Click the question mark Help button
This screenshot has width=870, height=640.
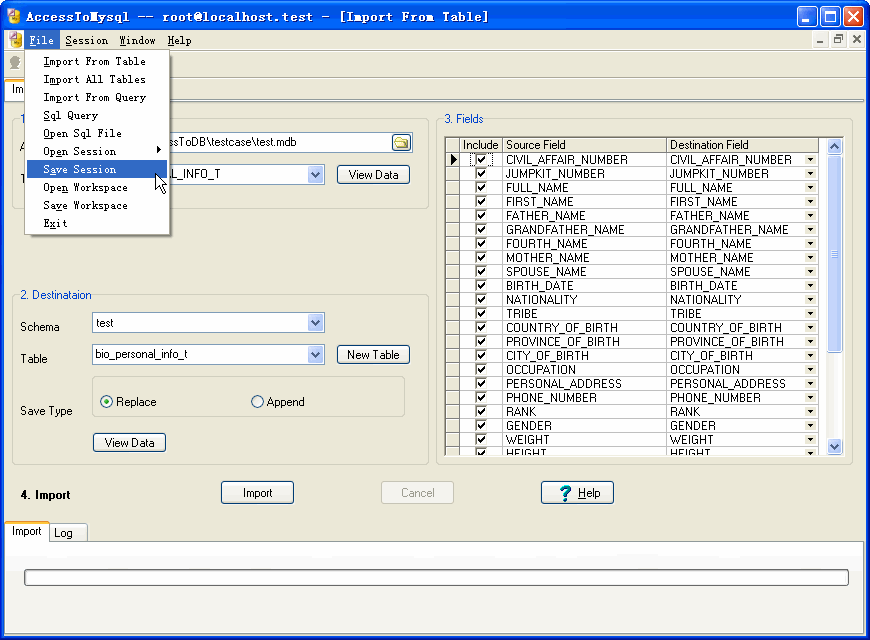(577, 493)
